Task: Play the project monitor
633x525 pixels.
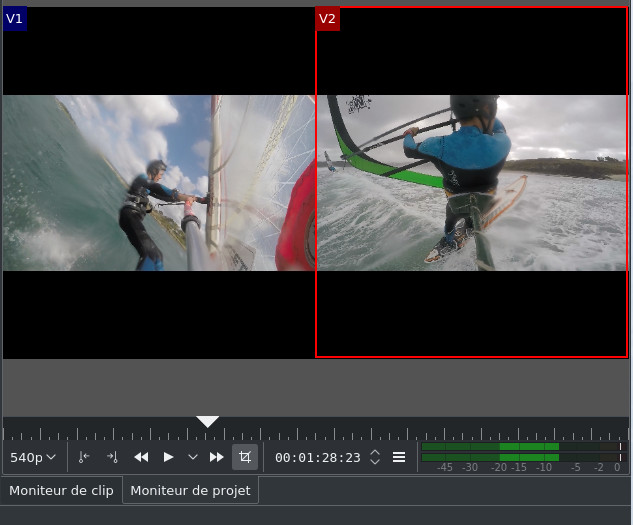Action: 168,457
